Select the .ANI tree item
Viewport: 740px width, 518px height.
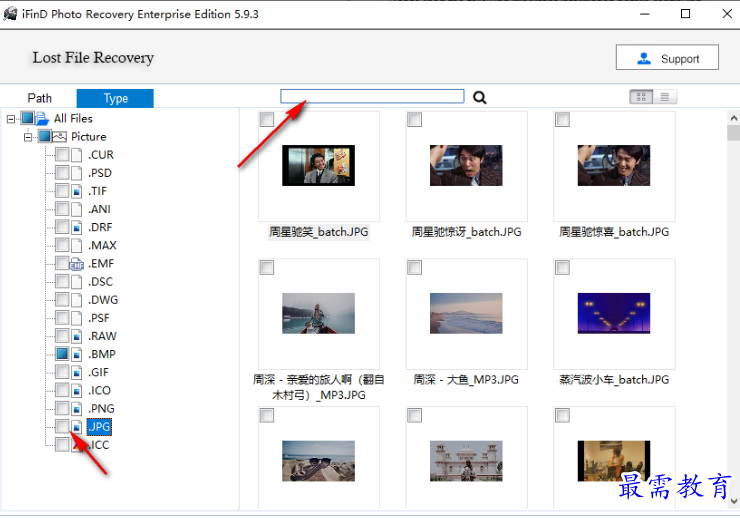pos(99,209)
